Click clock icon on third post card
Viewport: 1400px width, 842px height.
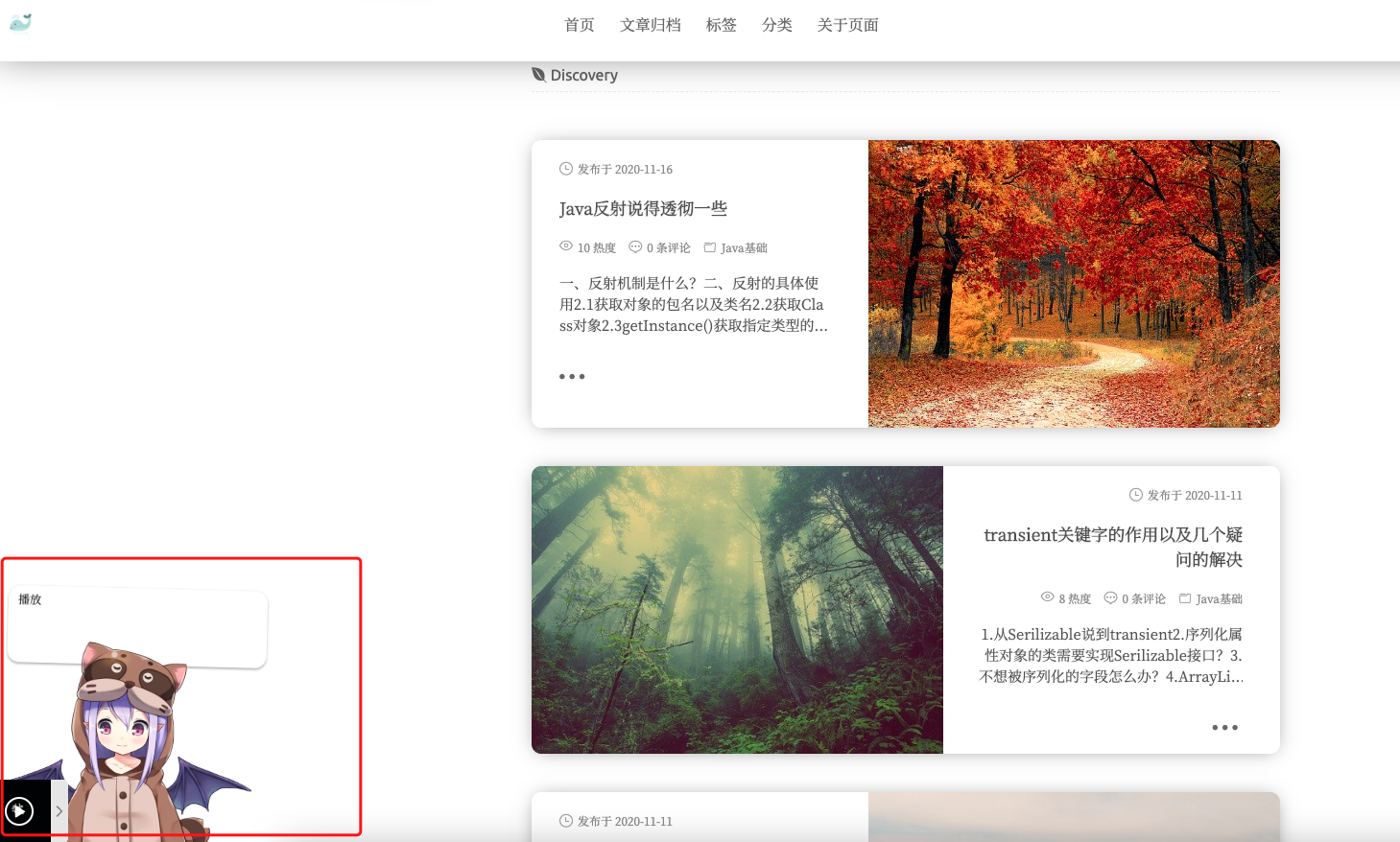click(566, 821)
